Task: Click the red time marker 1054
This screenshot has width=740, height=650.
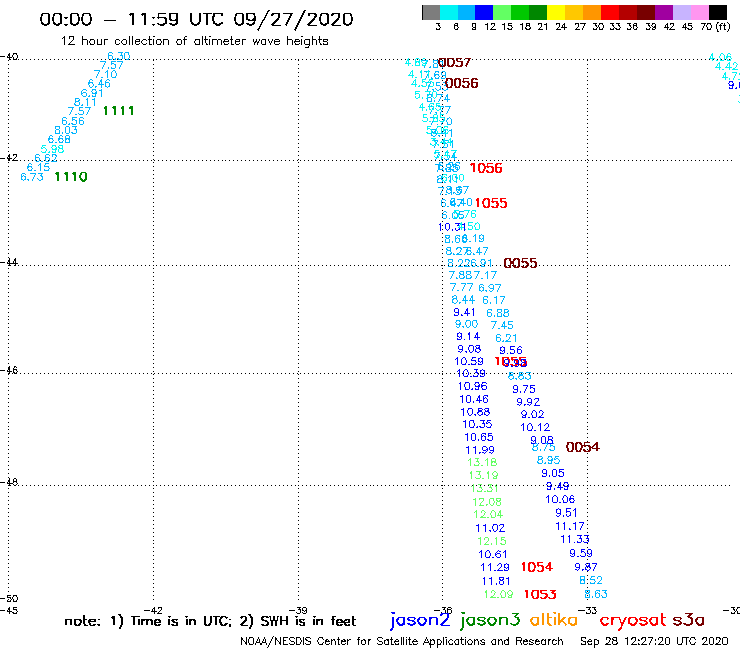Action: click(537, 567)
